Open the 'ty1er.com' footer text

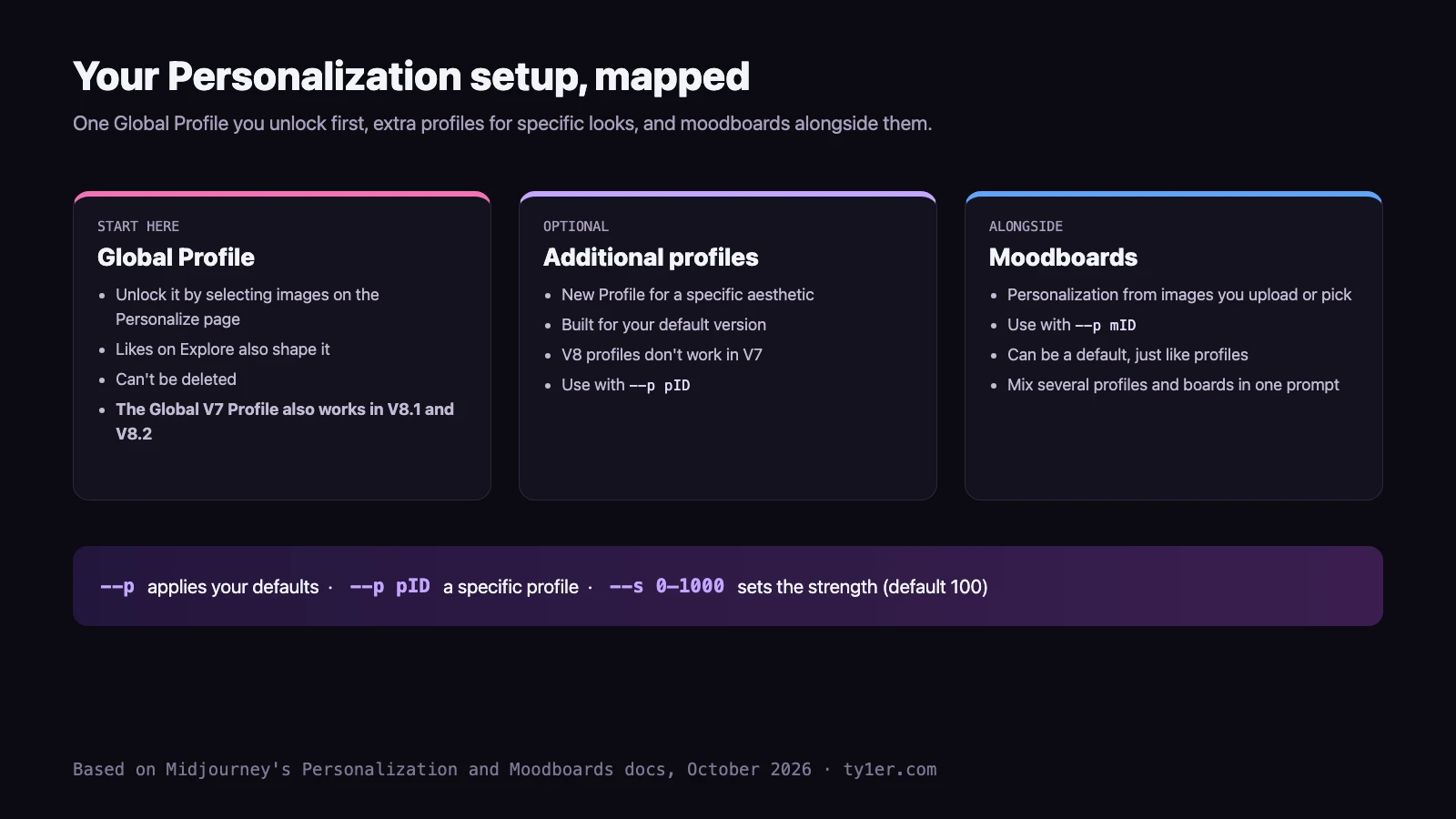coord(890,770)
